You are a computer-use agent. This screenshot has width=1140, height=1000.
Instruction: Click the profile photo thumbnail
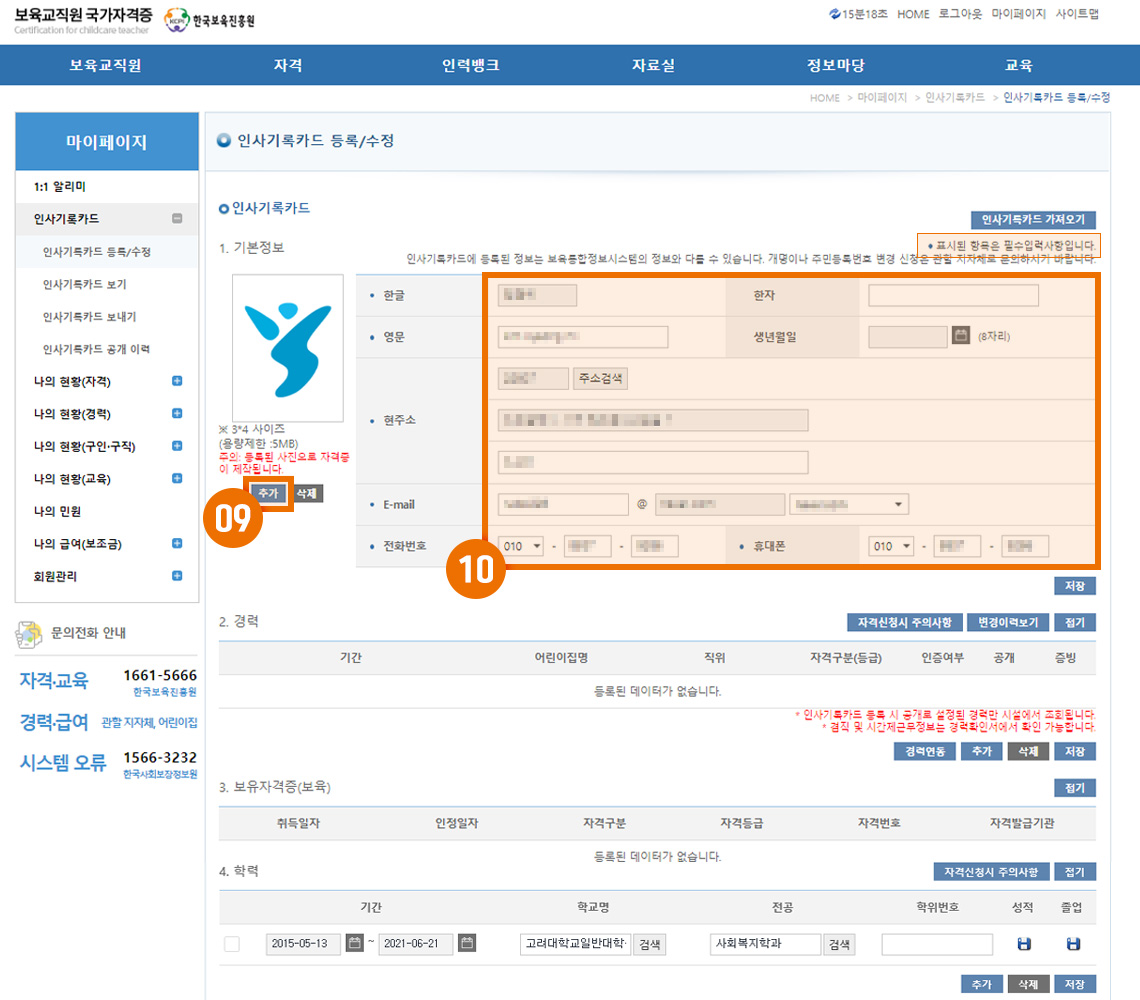pyautogui.click(x=288, y=348)
